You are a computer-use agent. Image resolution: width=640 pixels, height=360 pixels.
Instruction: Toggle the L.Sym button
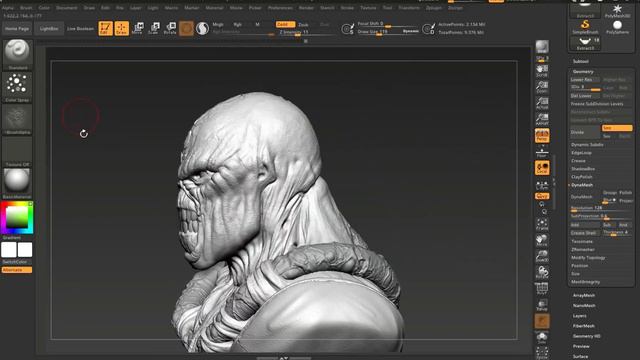tap(542, 185)
